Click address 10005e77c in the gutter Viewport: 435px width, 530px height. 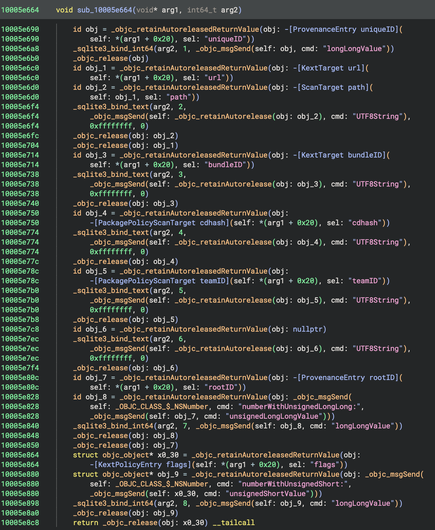coord(20,262)
